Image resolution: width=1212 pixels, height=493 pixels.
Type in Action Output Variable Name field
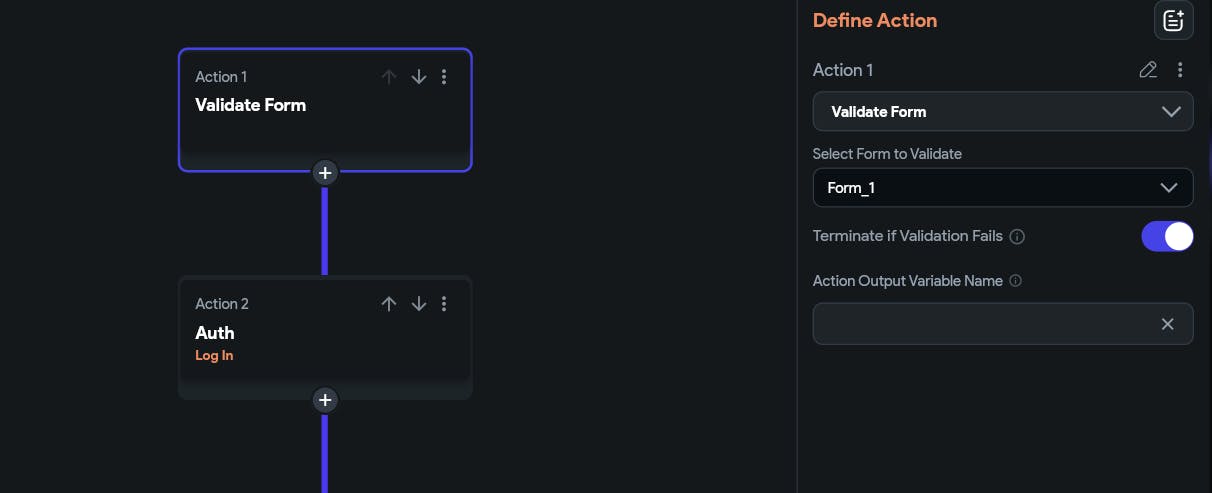pos(980,324)
